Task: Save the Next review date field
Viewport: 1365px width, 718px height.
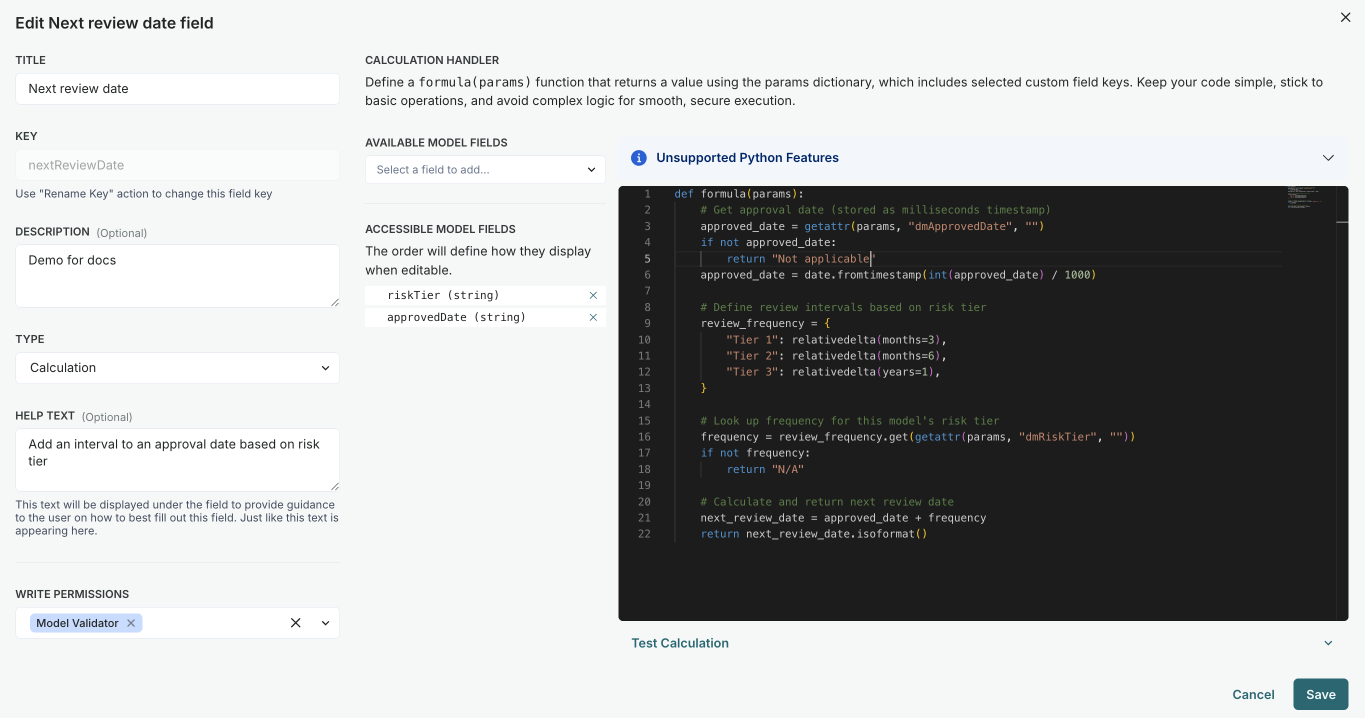Action: tap(1320, 694)
